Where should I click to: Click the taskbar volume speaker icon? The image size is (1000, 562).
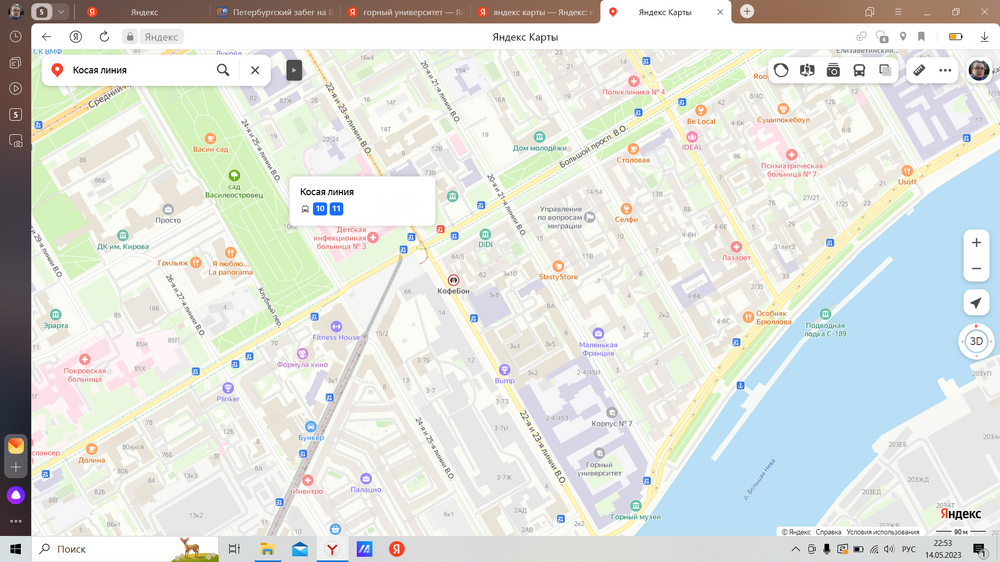tap(890, 549)
